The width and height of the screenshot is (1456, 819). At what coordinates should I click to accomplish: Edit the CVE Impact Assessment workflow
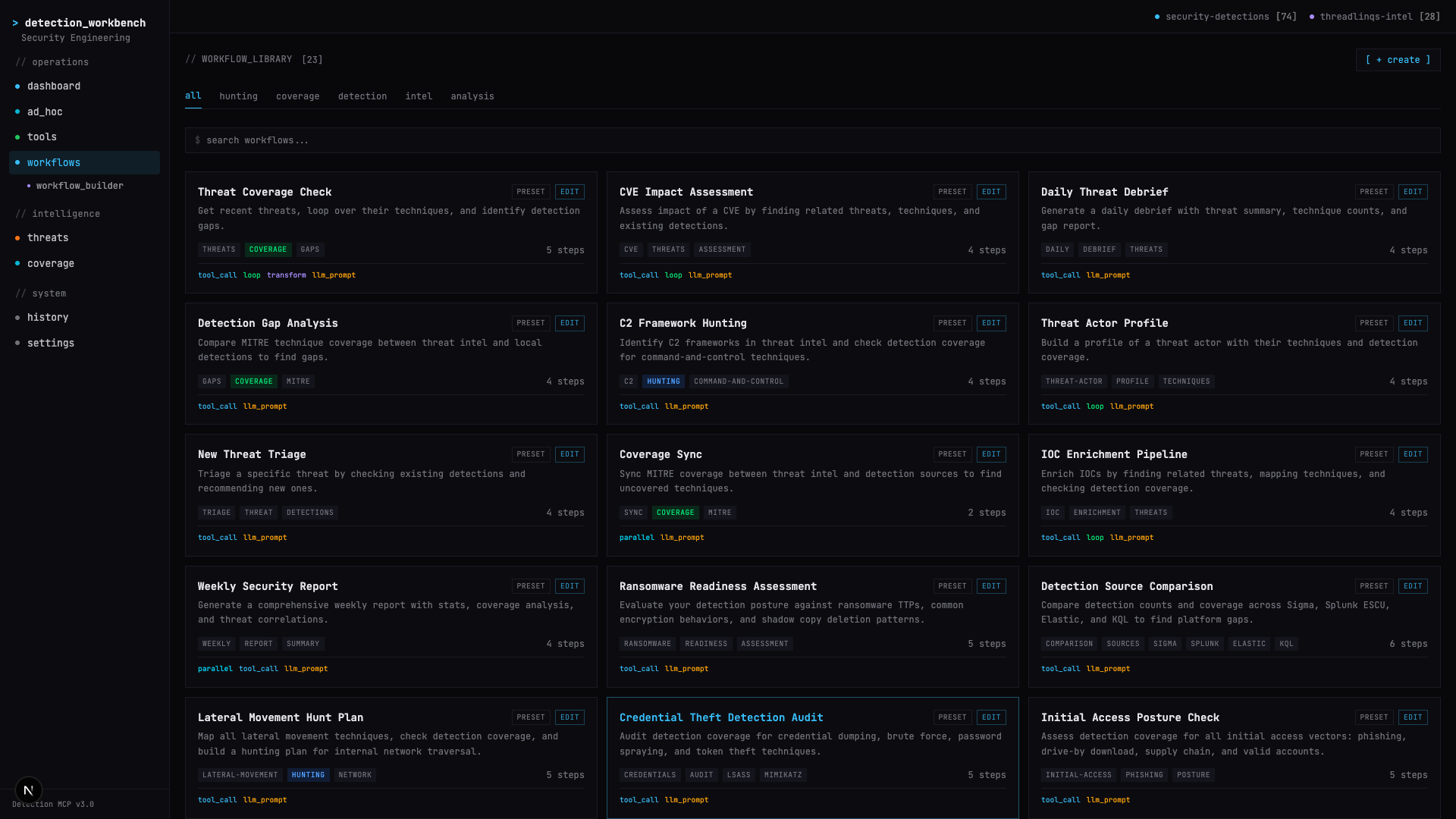991,192
